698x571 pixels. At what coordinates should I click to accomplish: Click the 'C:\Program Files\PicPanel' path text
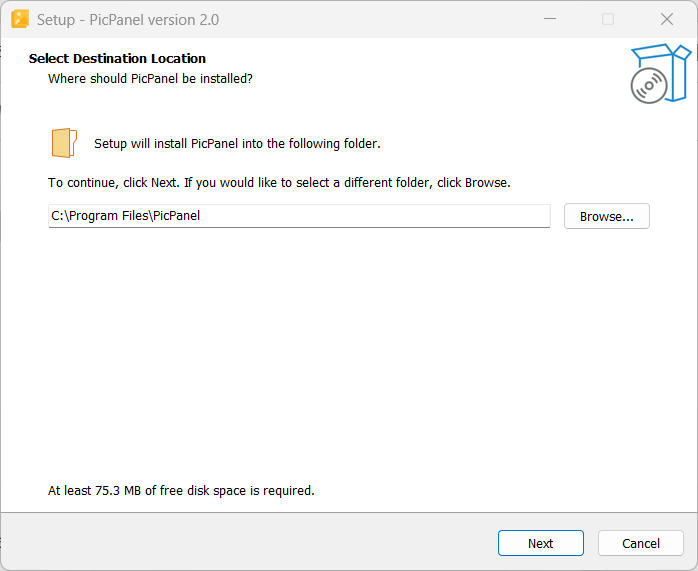(x=126, y=216)
